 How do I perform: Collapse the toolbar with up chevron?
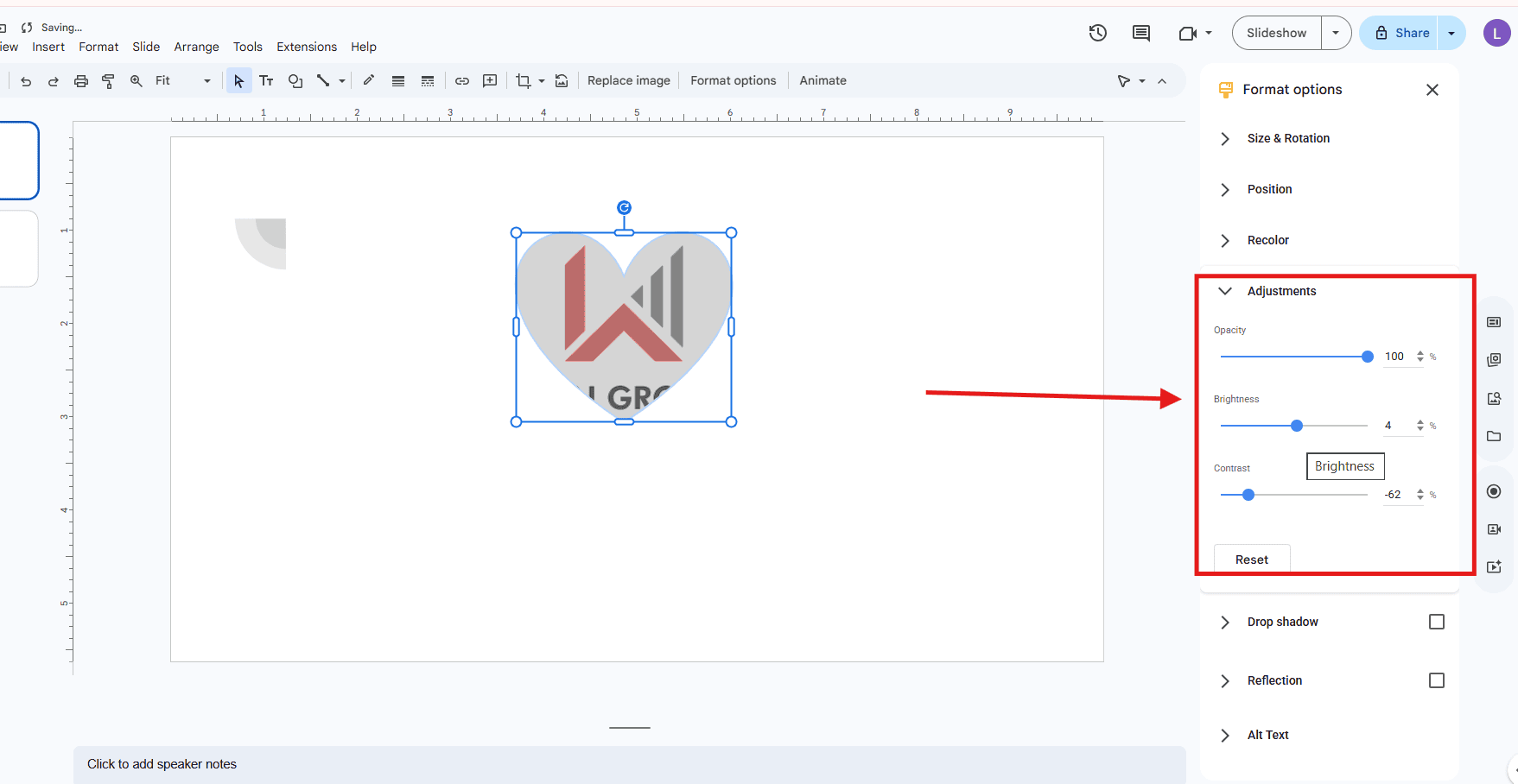coord(1162,81)
